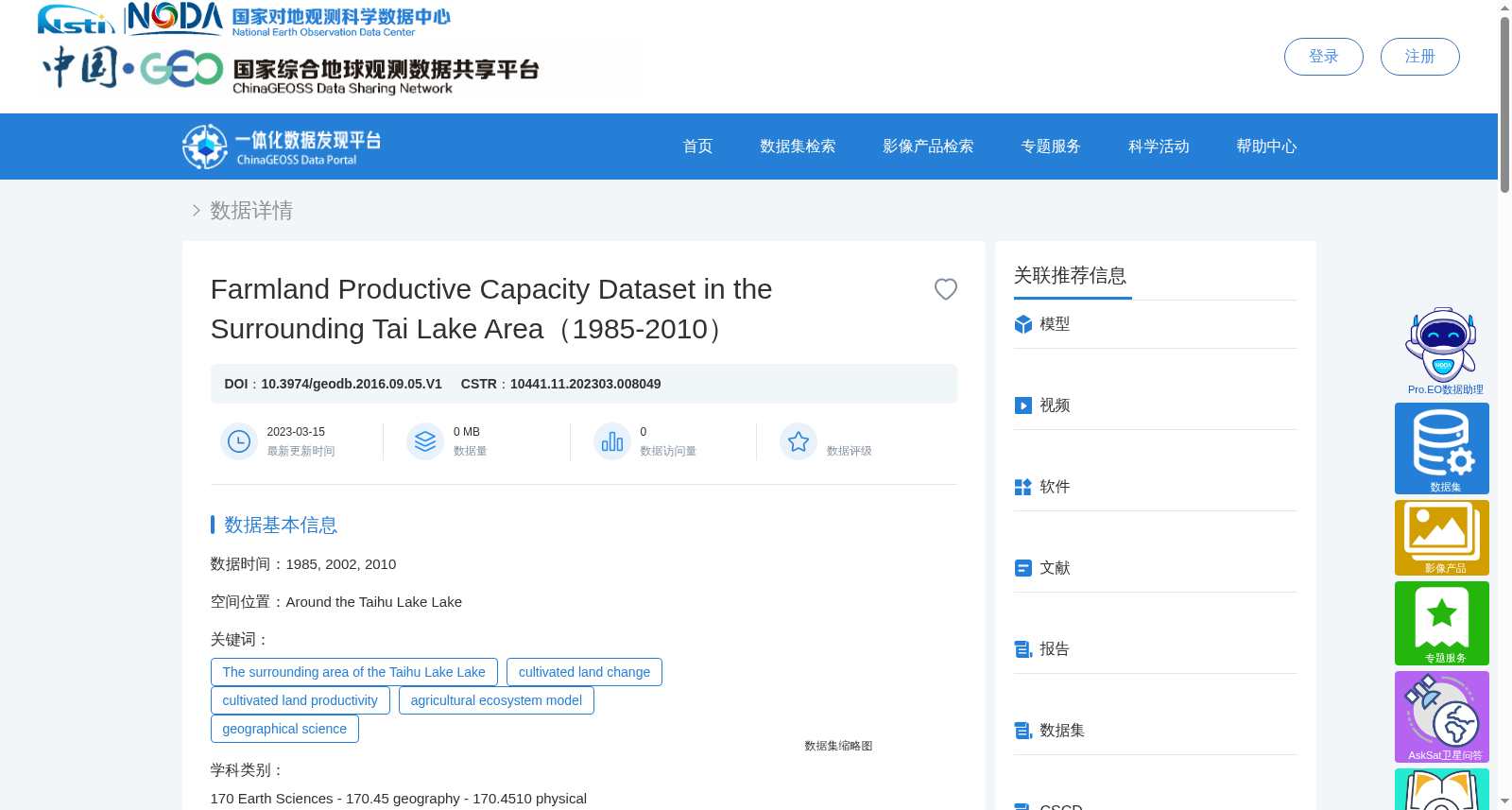
Task: Expand the 报告 related section
Action: click(1156, 649)
